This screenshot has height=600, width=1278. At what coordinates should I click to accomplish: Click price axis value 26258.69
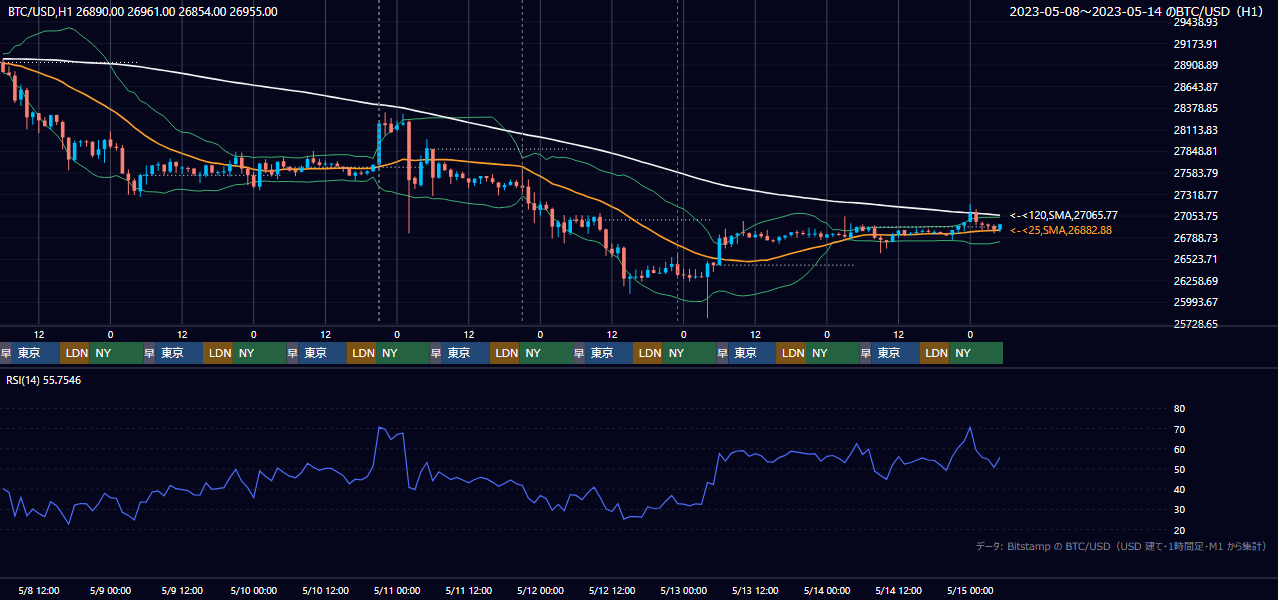coord(1195,281)
